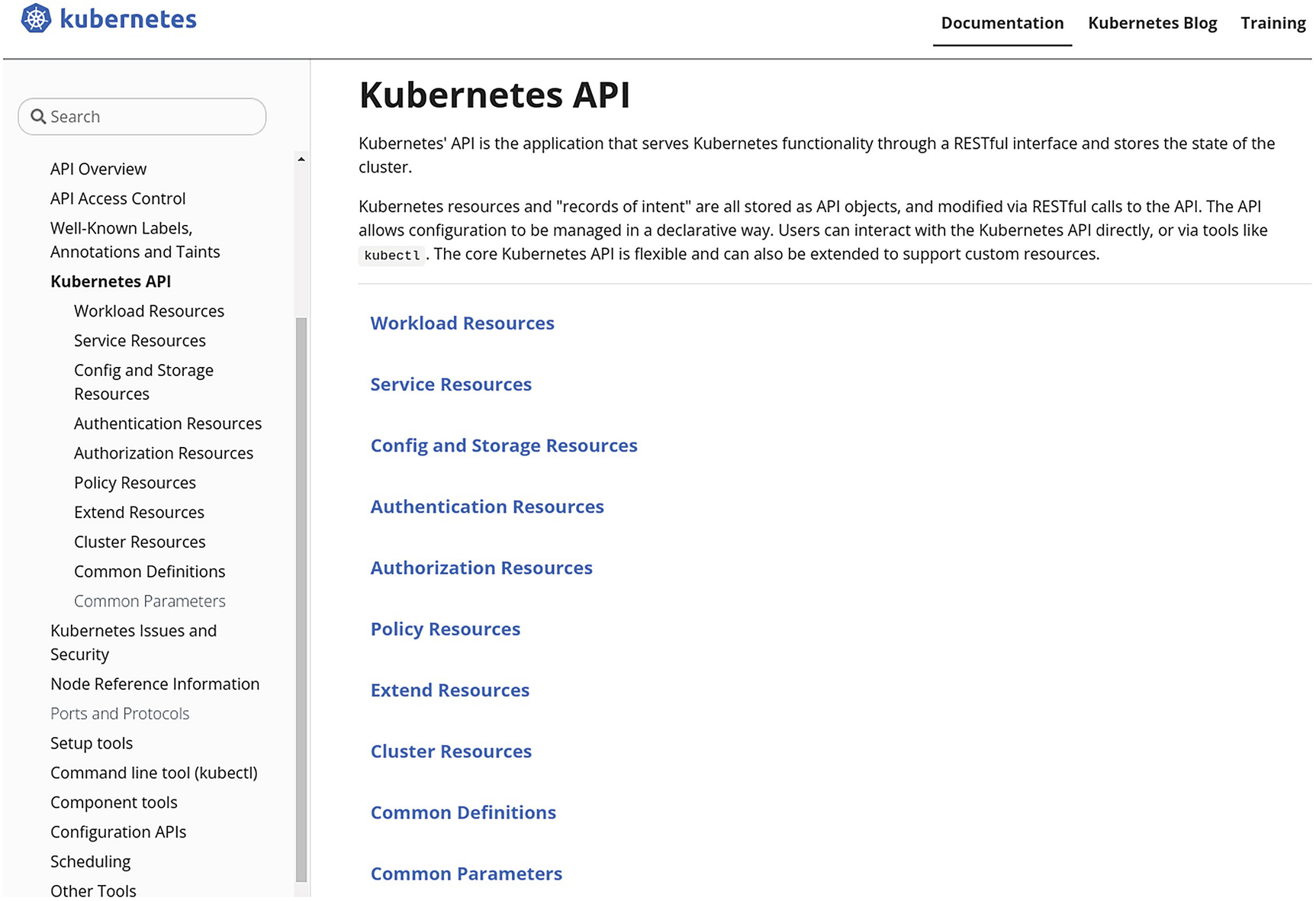Click the sidebar vertical scrollbar thumb
Screen dimensions: 1316x901
pos(301,600)
